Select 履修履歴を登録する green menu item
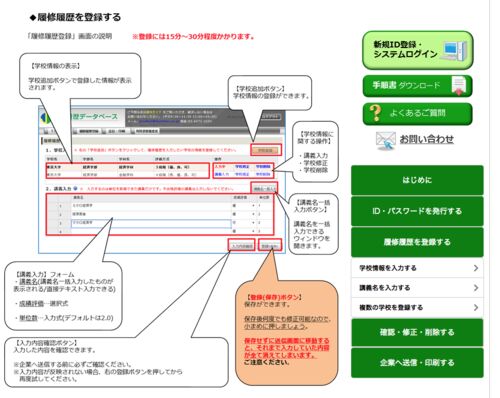The width and height of the screenshot is (500, 398). coord(417,242)
